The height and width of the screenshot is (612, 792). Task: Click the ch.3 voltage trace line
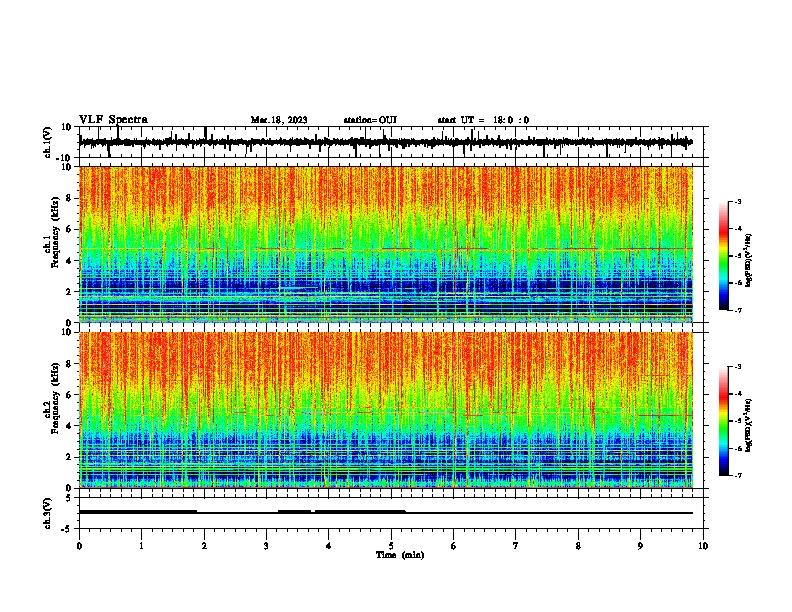pyautogui.click(x=386, y=512)
